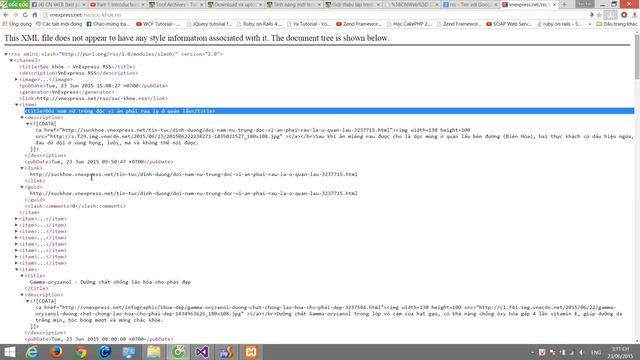Open the WCF Tutorial bookmark

(158, 24)
